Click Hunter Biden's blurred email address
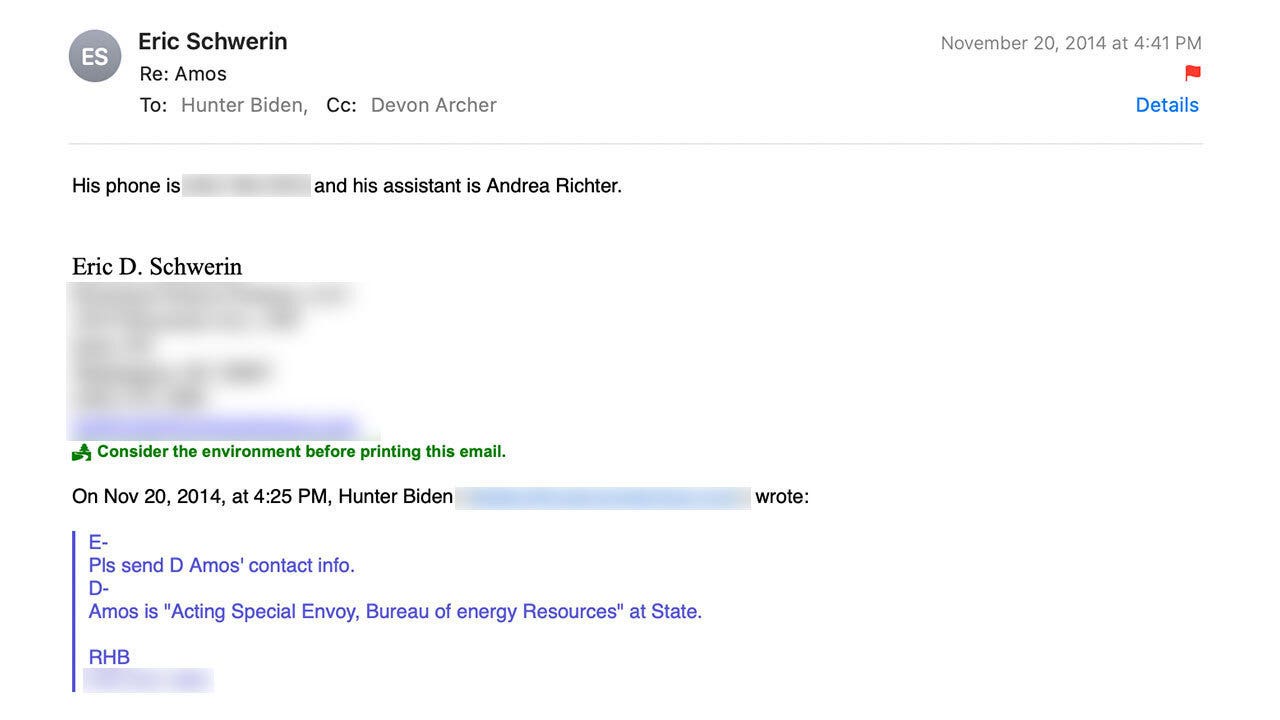The height and width of the screenshot is (720, 1280). coord(602,497)
